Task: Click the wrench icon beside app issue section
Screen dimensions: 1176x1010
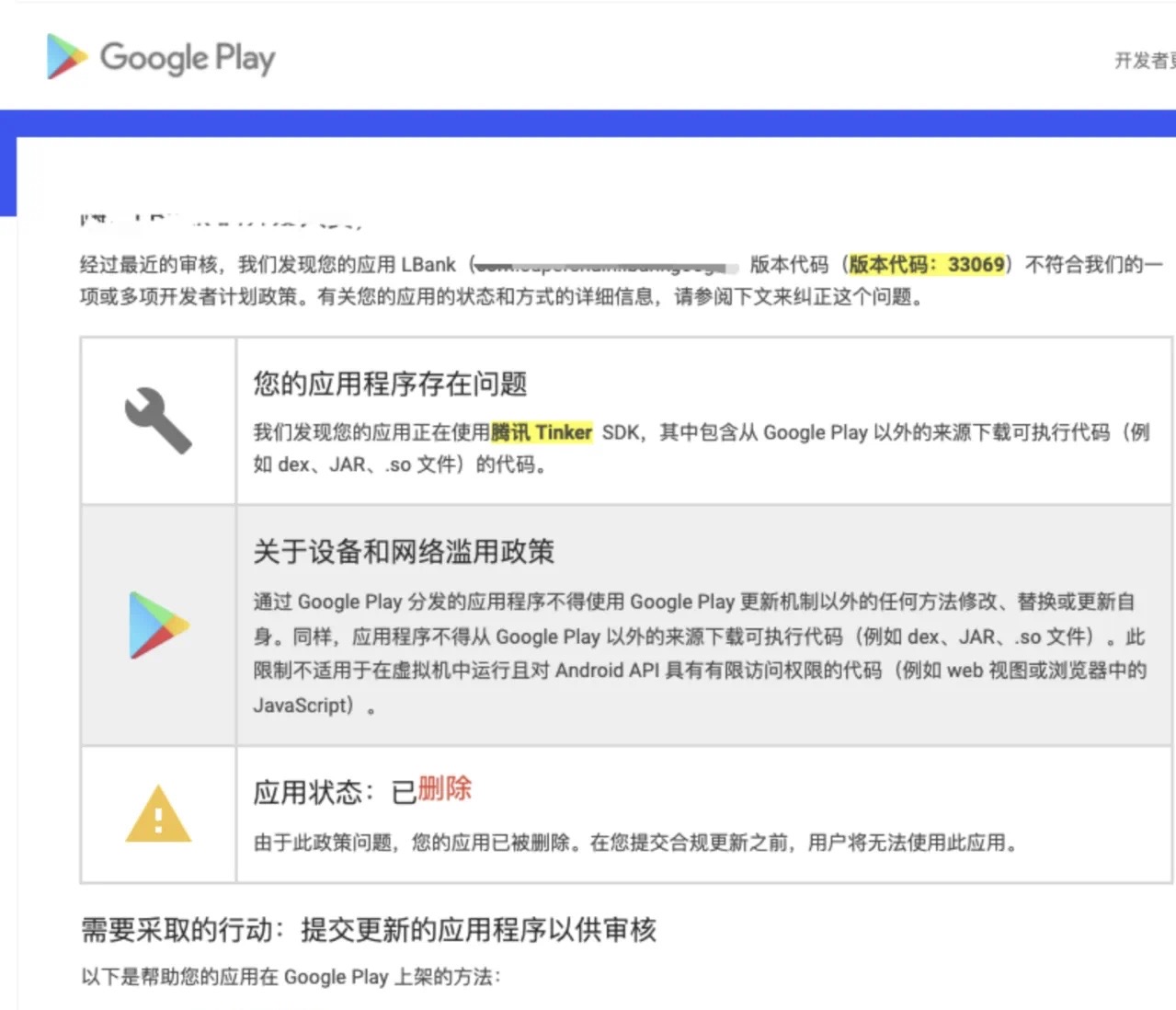Action: click(x=158, y=420)
